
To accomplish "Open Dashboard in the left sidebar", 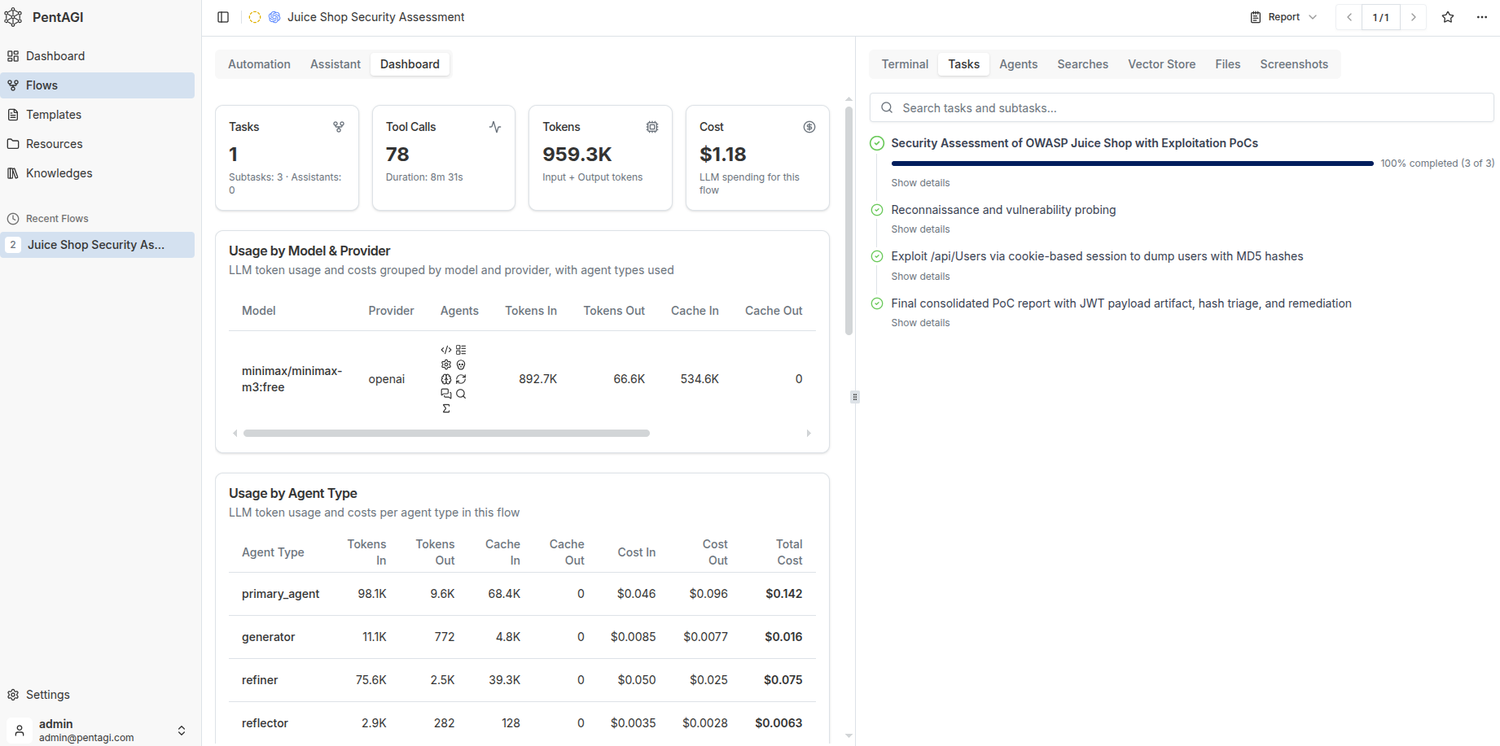I will (98, 56).
